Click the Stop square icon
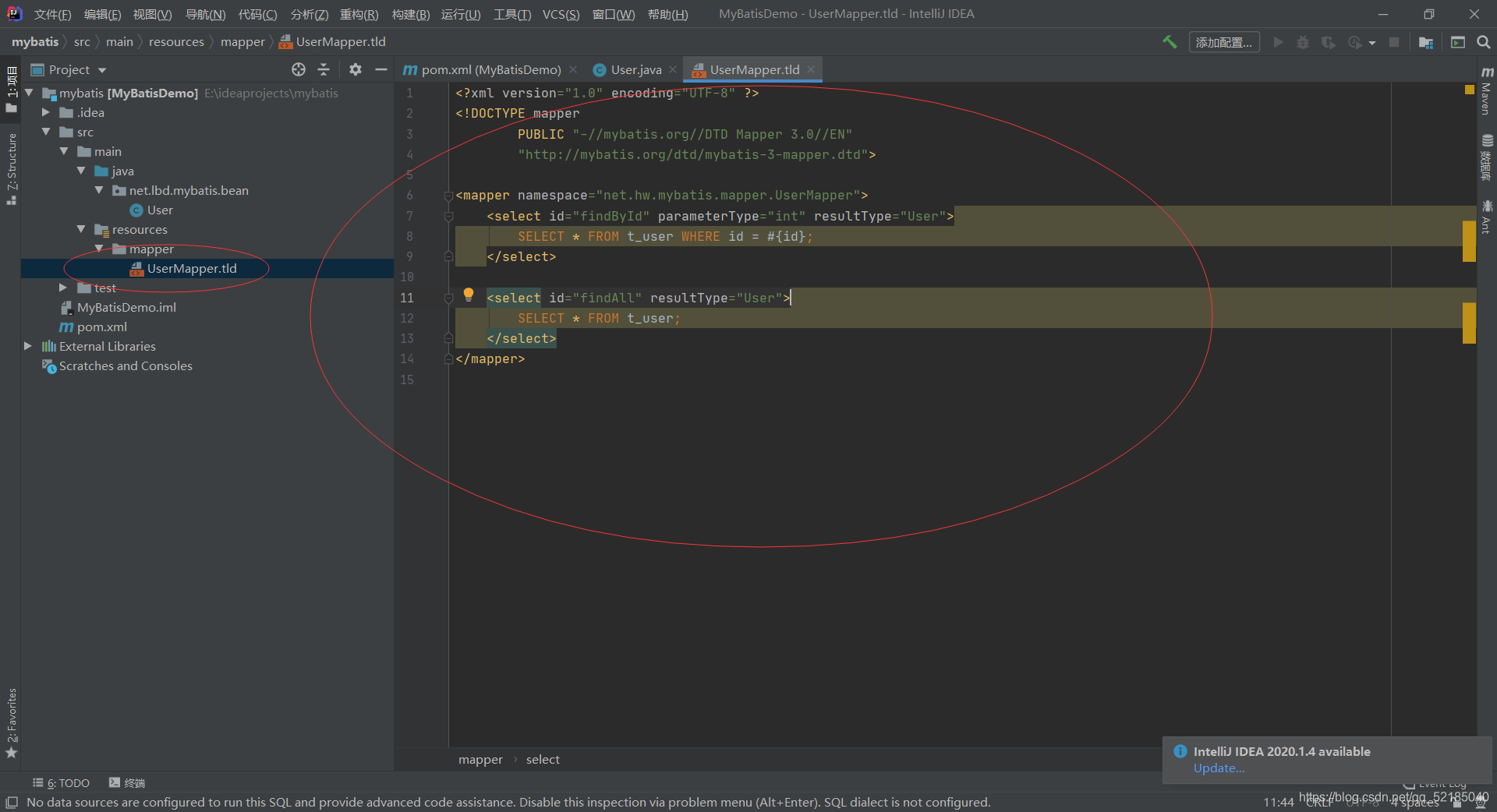1497x812 pixels. 1394,42
